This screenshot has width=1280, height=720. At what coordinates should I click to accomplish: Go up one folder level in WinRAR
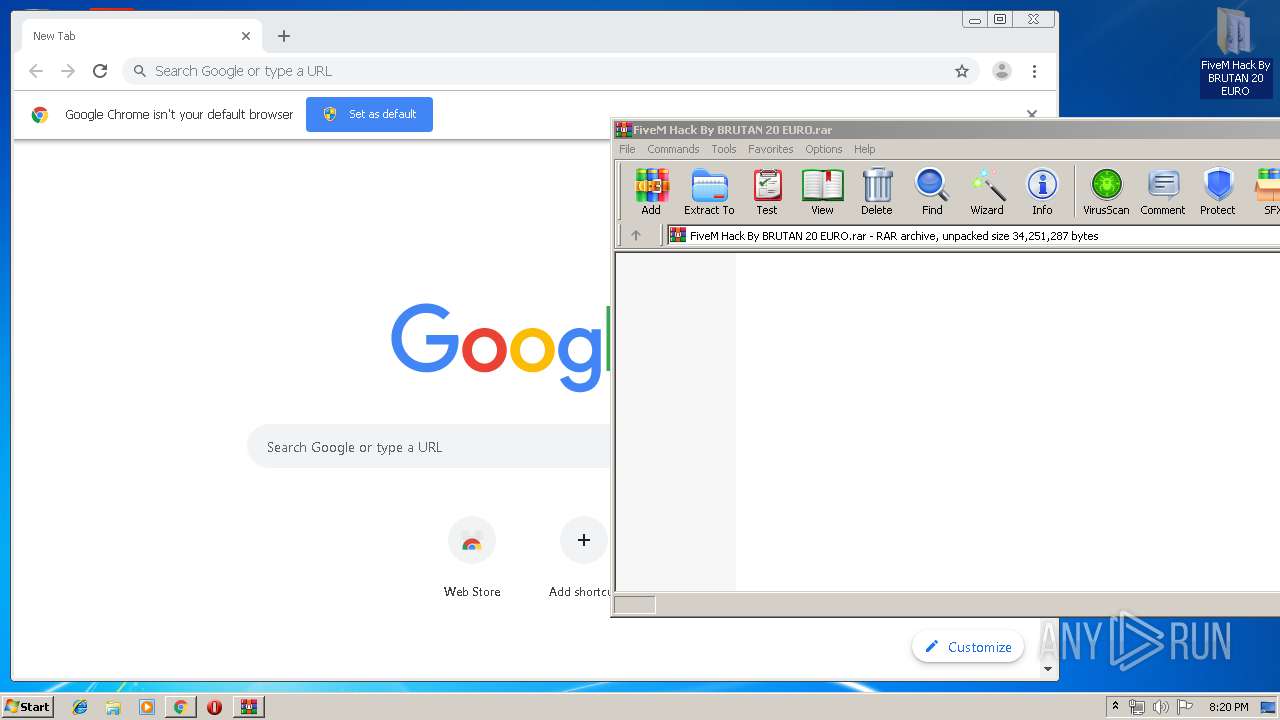[x=635, y=236]
